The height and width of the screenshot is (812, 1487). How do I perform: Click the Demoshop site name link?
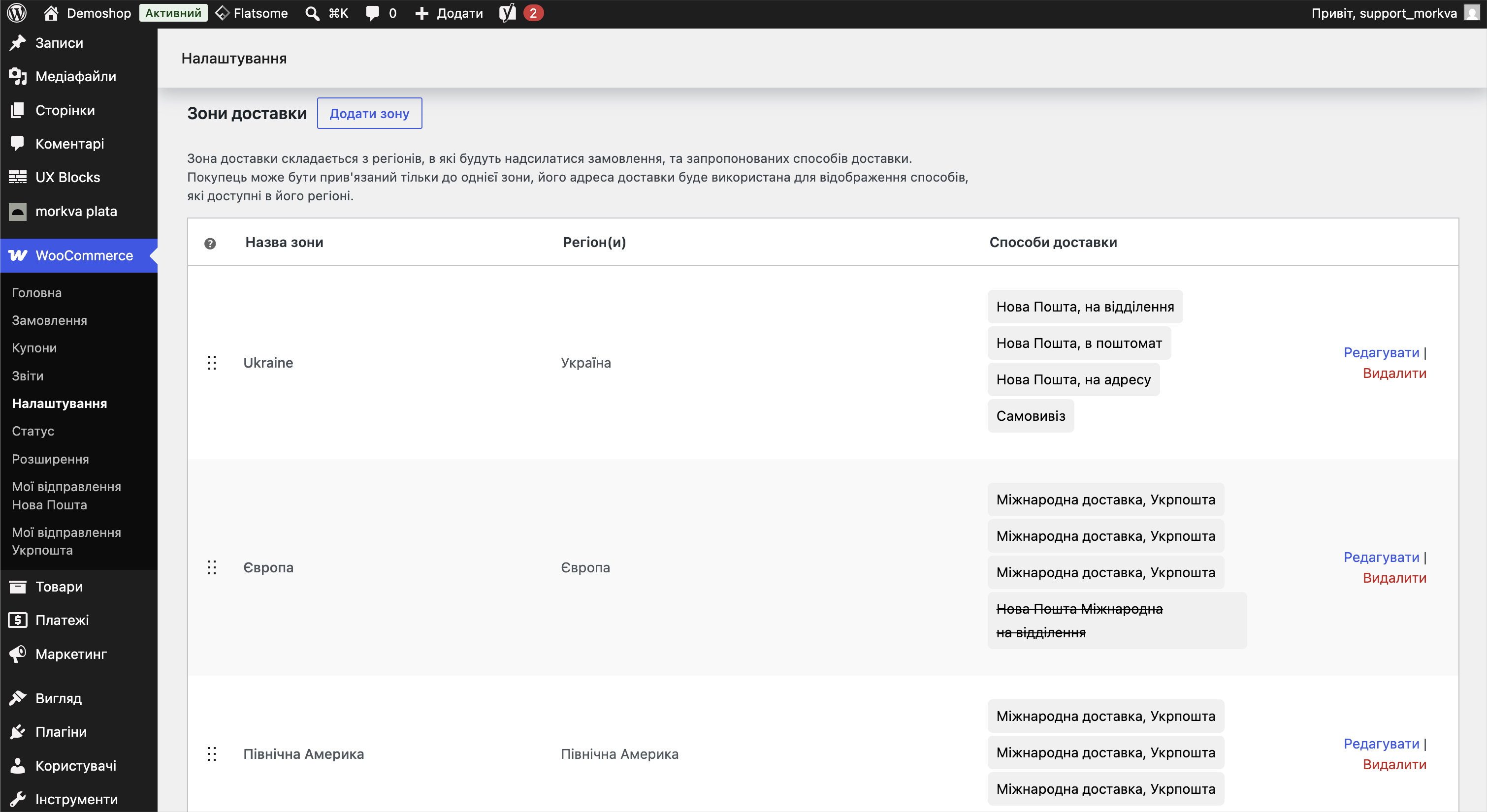(x=99, y=13)
